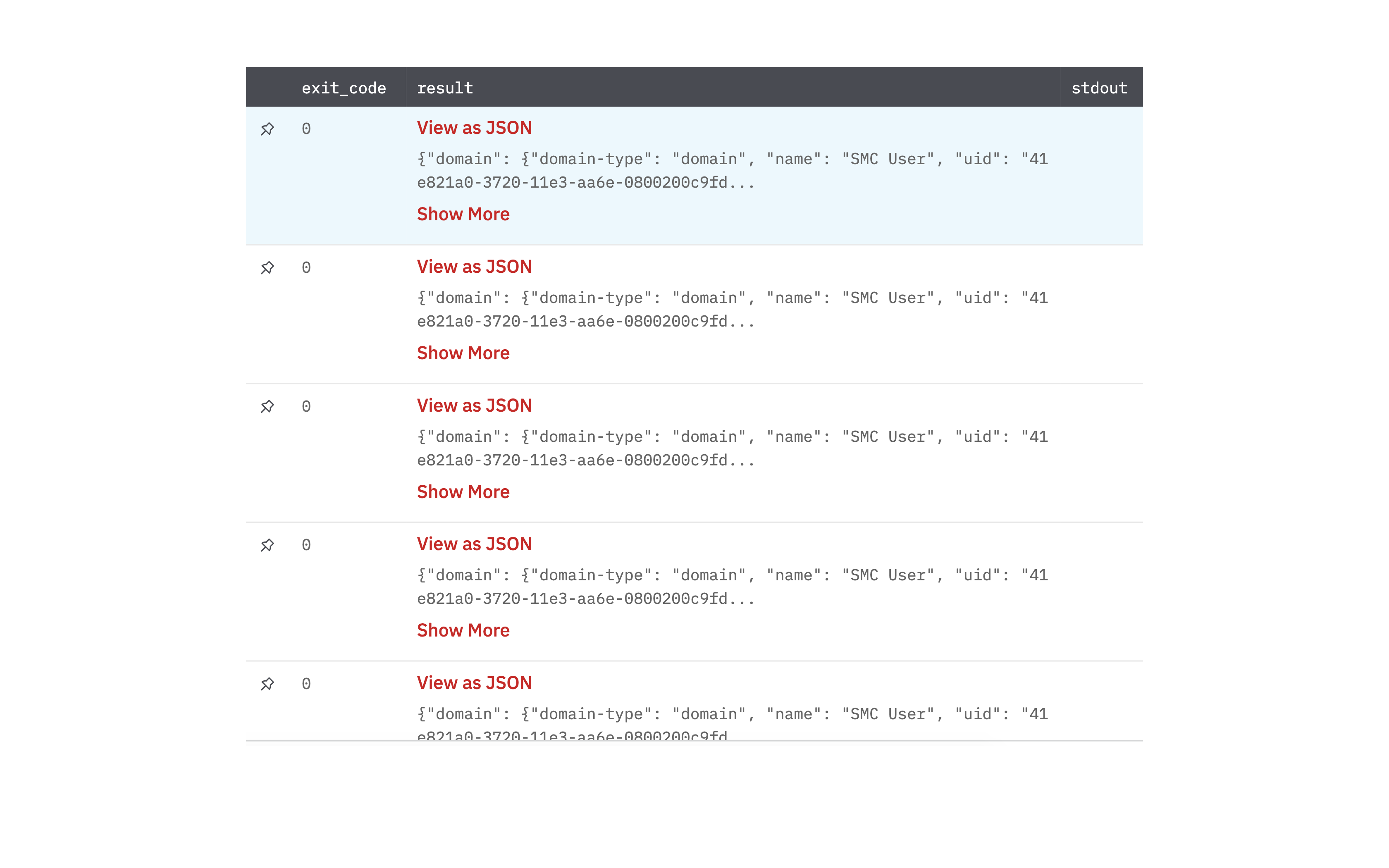Expand third row with Show More
1389x868 pixels.
pos(463,491)
